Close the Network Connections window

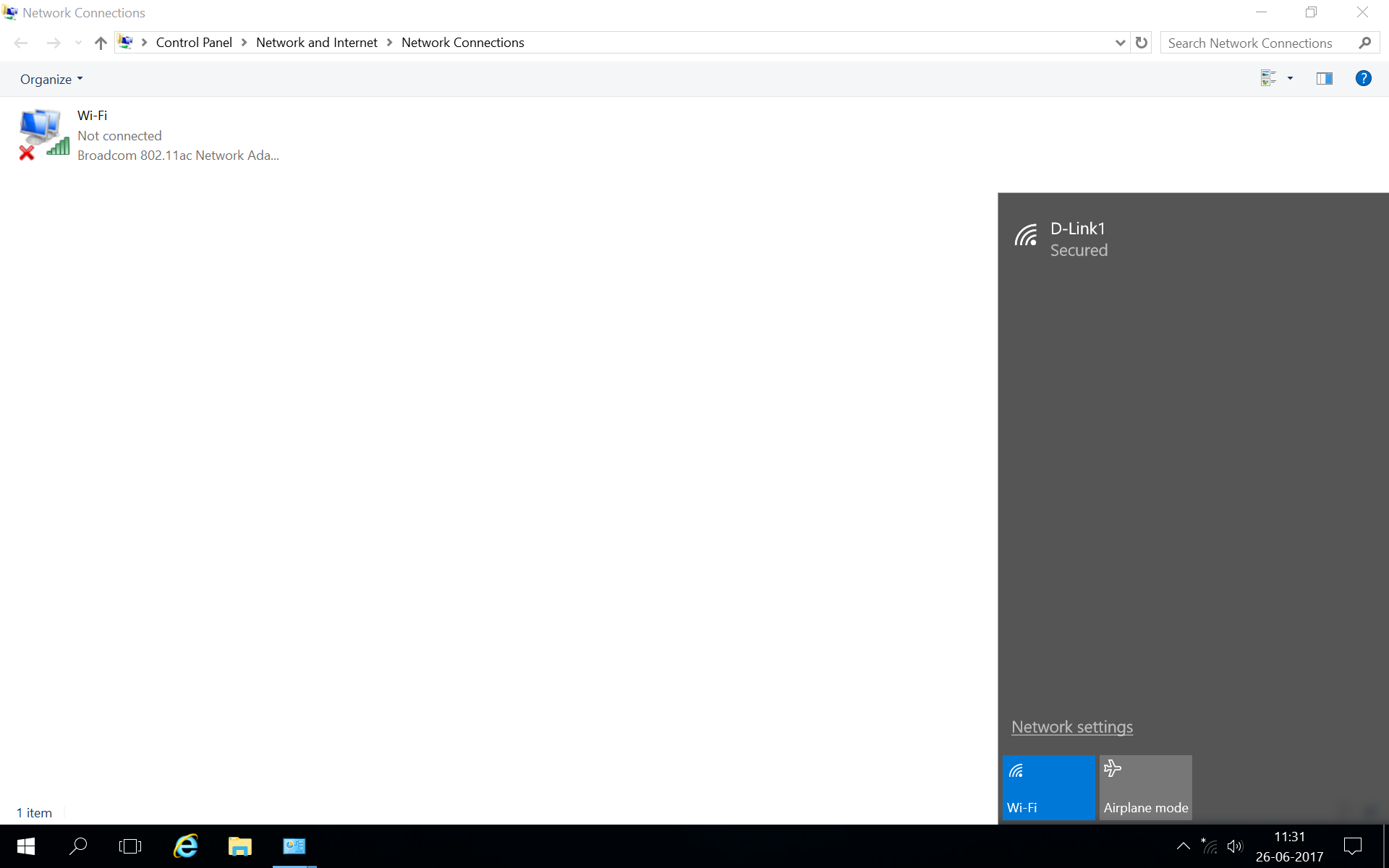[1362, 12]
